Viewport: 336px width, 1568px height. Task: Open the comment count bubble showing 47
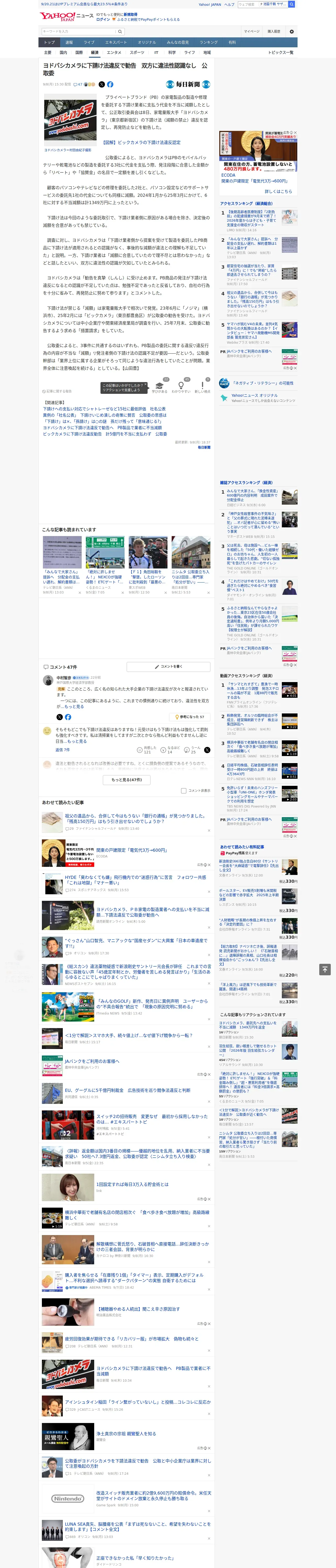tap(77, 85)
